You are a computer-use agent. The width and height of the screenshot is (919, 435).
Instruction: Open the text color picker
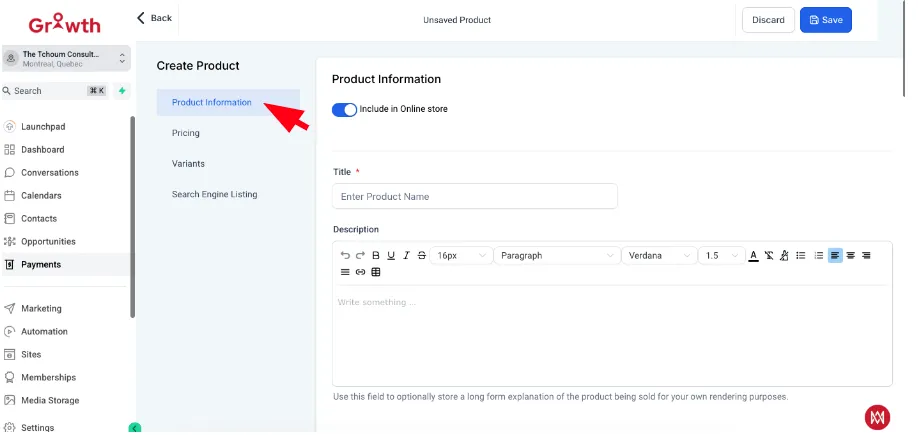click(x=754, y=256)
